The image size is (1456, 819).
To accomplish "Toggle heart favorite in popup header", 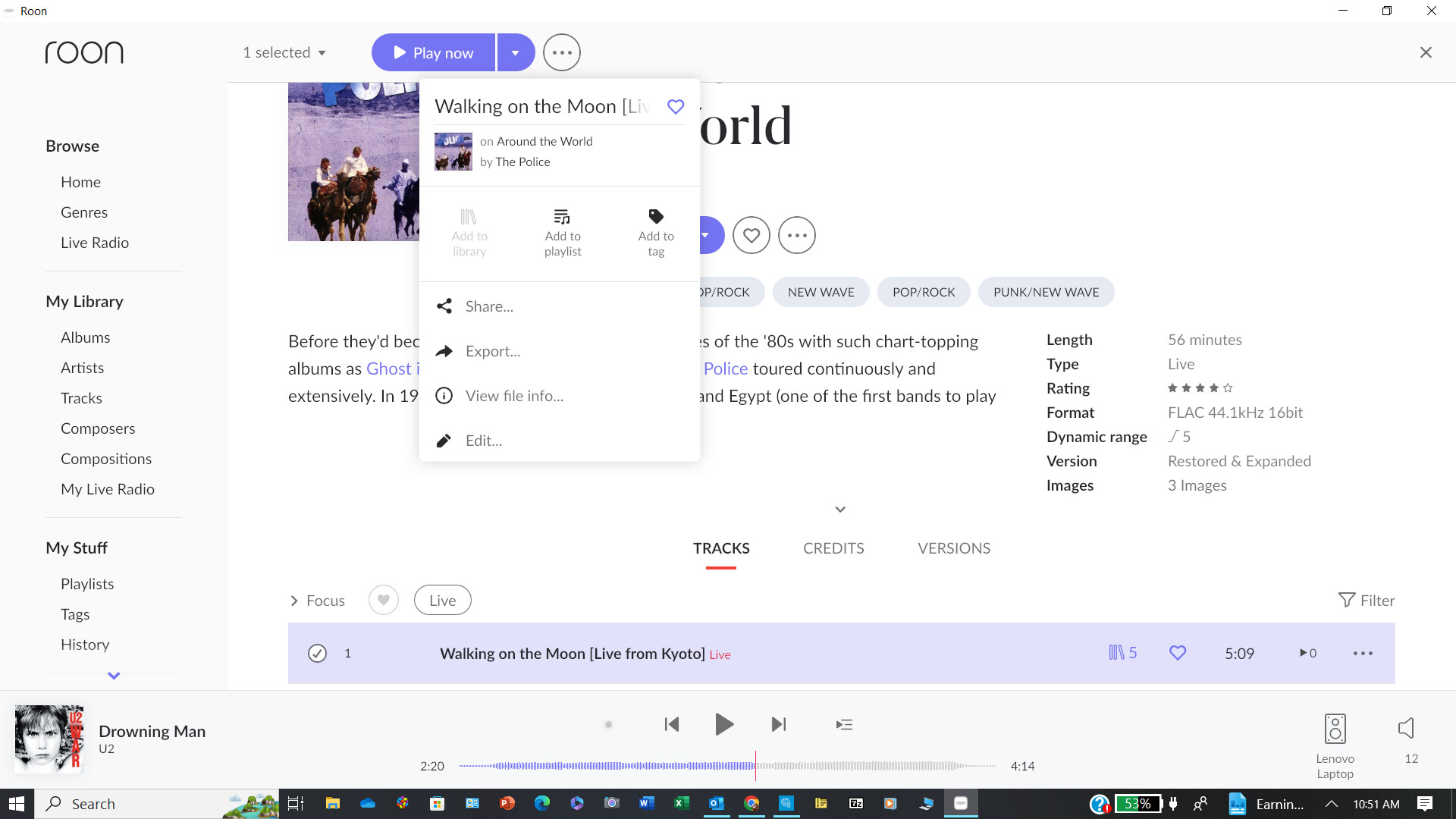I will 675,107.
